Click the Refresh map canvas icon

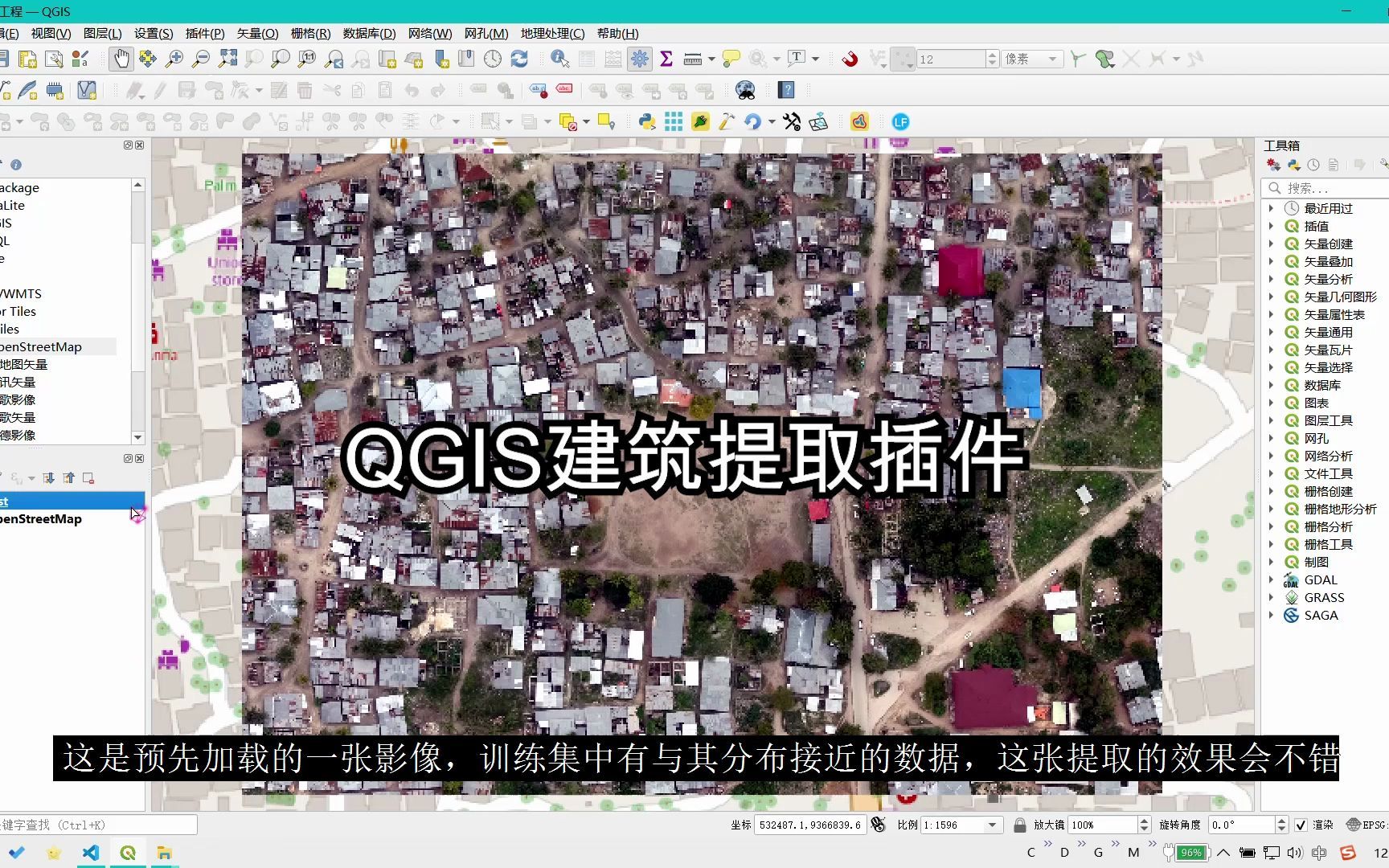pyautogui.click(x=521, y=58)
